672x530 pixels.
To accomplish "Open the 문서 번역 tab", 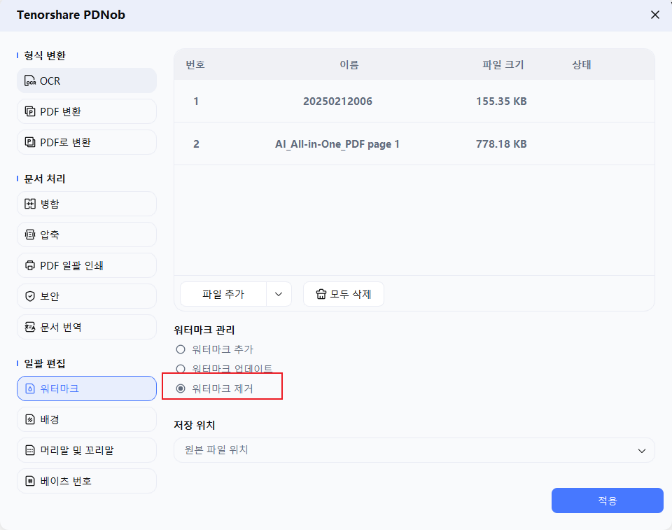I will click(87, 327).
